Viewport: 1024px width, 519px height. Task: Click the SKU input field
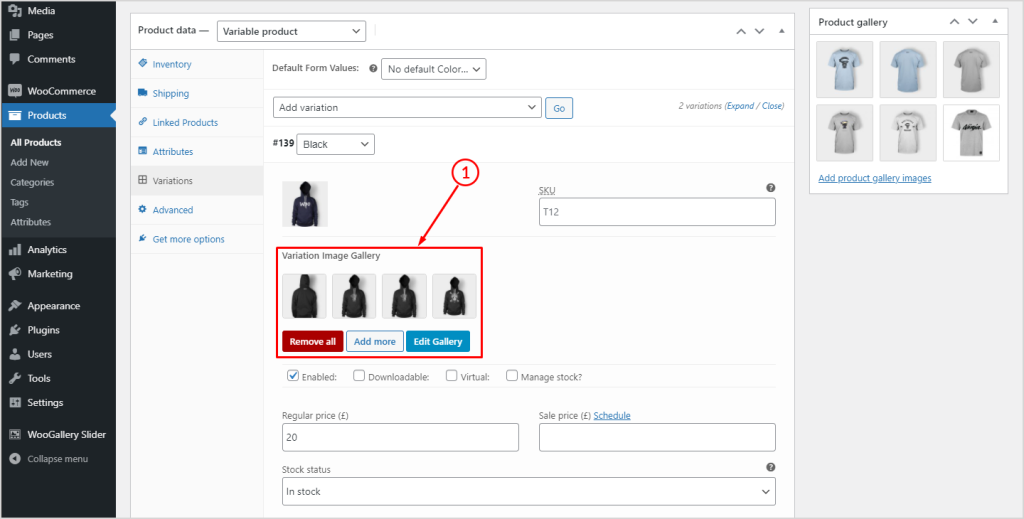click(x=657, y=212)
